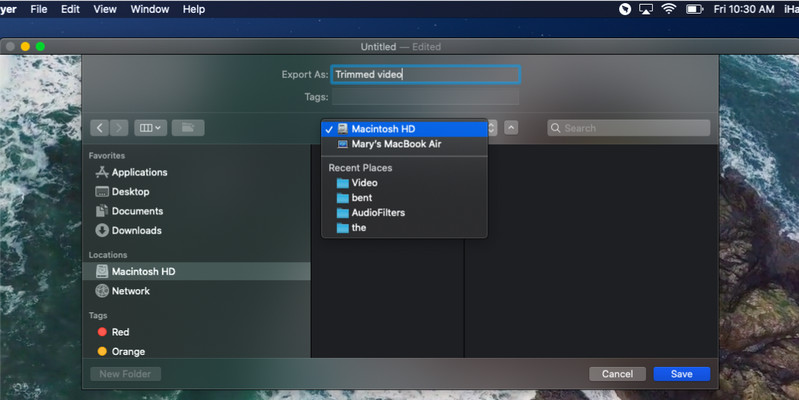Click the Wi-Fi status icon

(669, 9)
